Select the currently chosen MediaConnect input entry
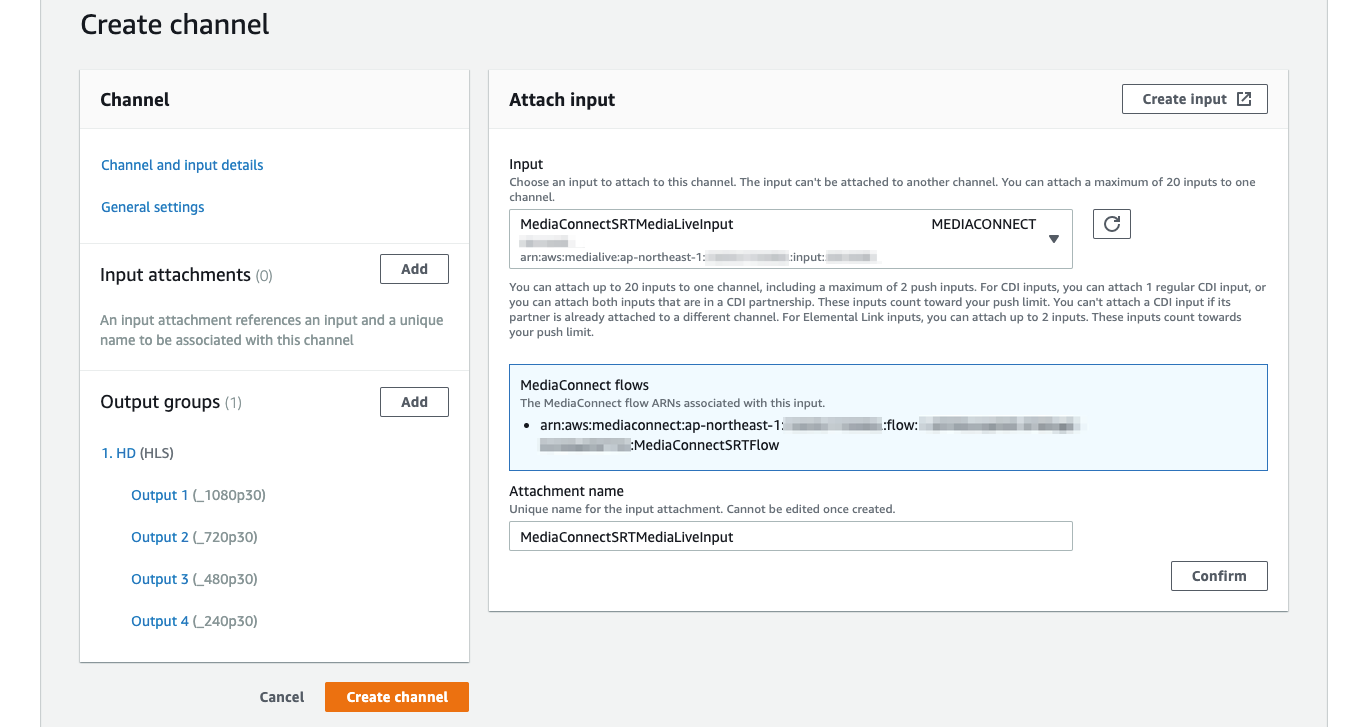1368x727 pixels. coord(700,224)
